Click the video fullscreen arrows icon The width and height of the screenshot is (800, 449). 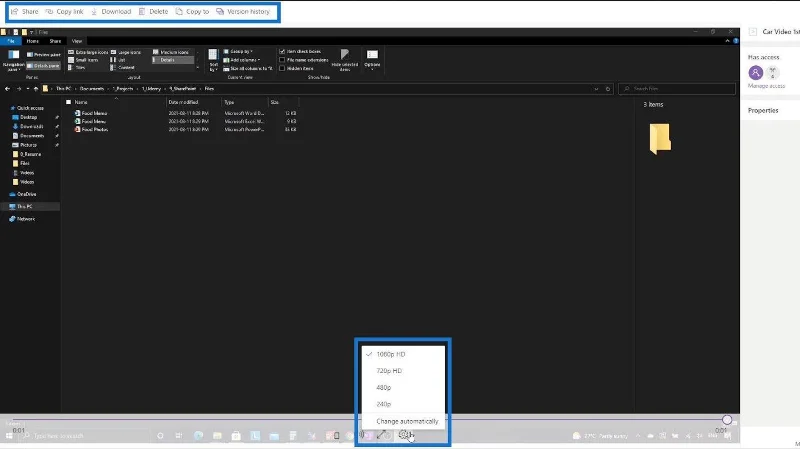click(381, 435)
